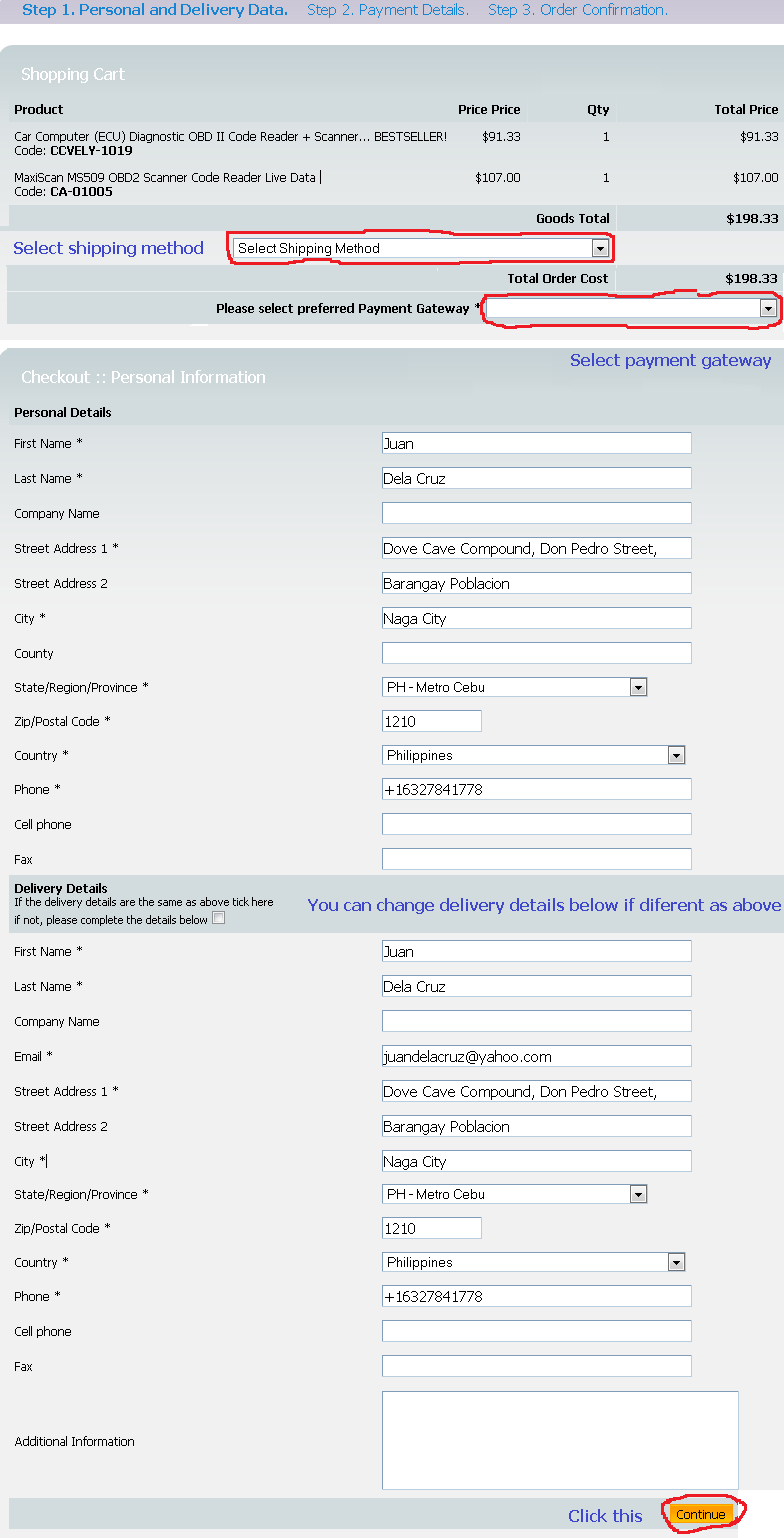Screen dimensions: 784x1538
Task: Click Delivery Details Fax field
Action: (x=537, y=1366)
